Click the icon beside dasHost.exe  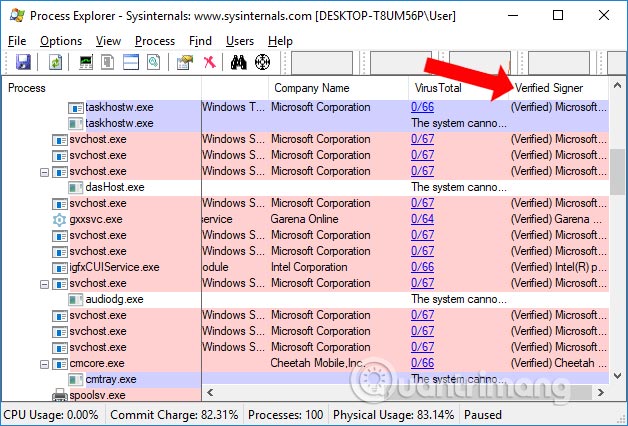76,187
